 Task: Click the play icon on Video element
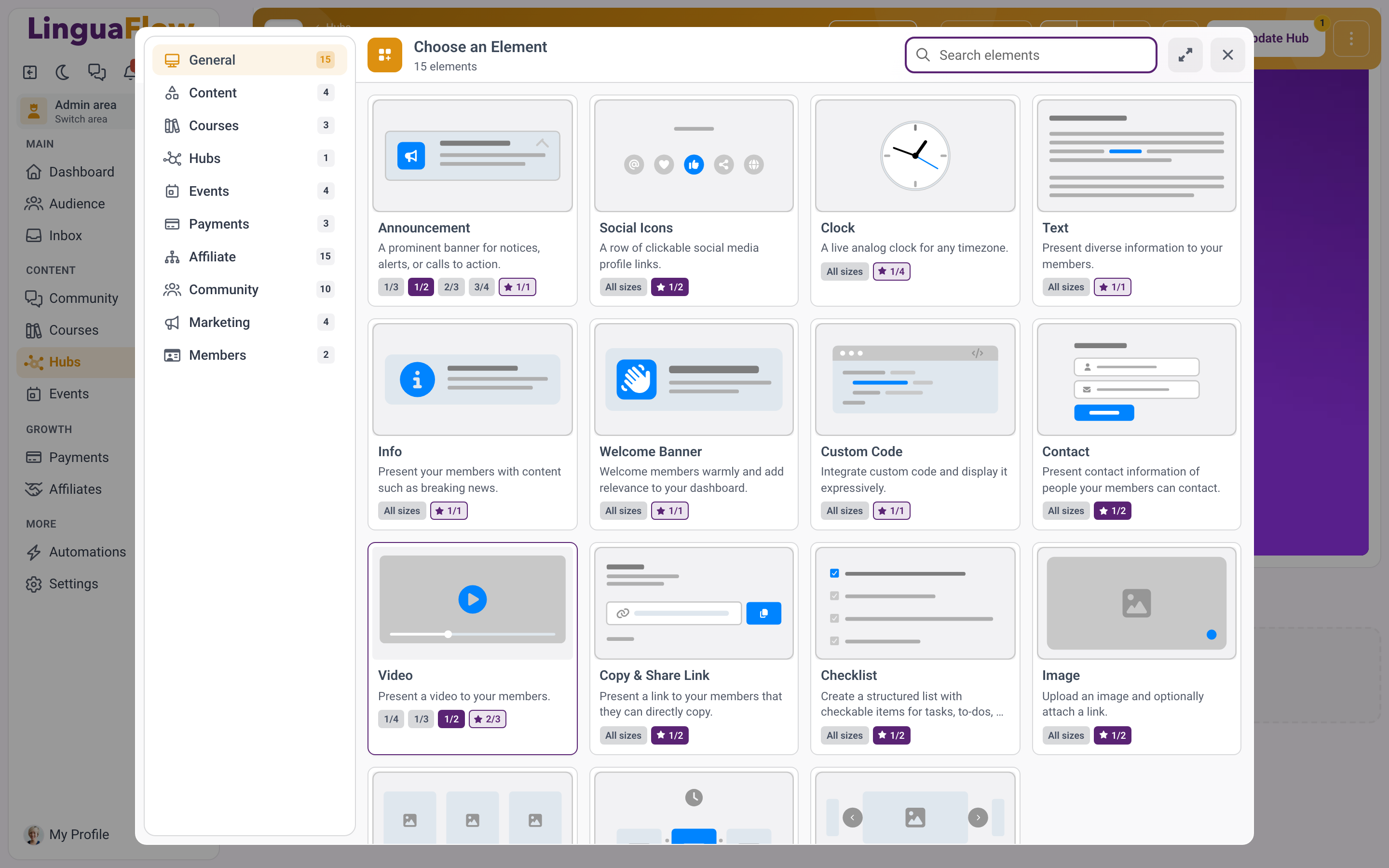[x=472, y=599]
